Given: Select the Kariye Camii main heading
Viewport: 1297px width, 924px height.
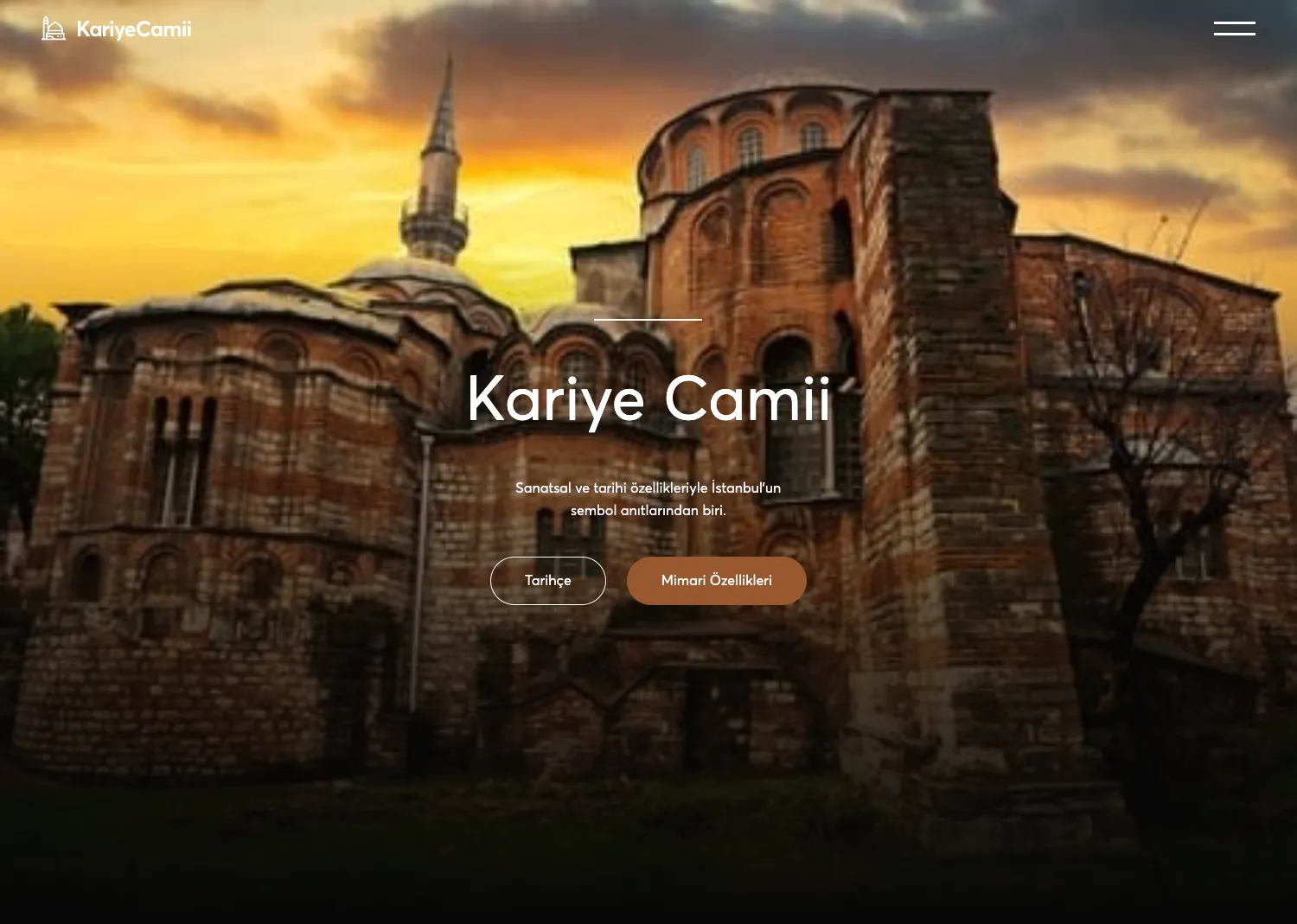Looking at the screenshot, I should [648, 399].
